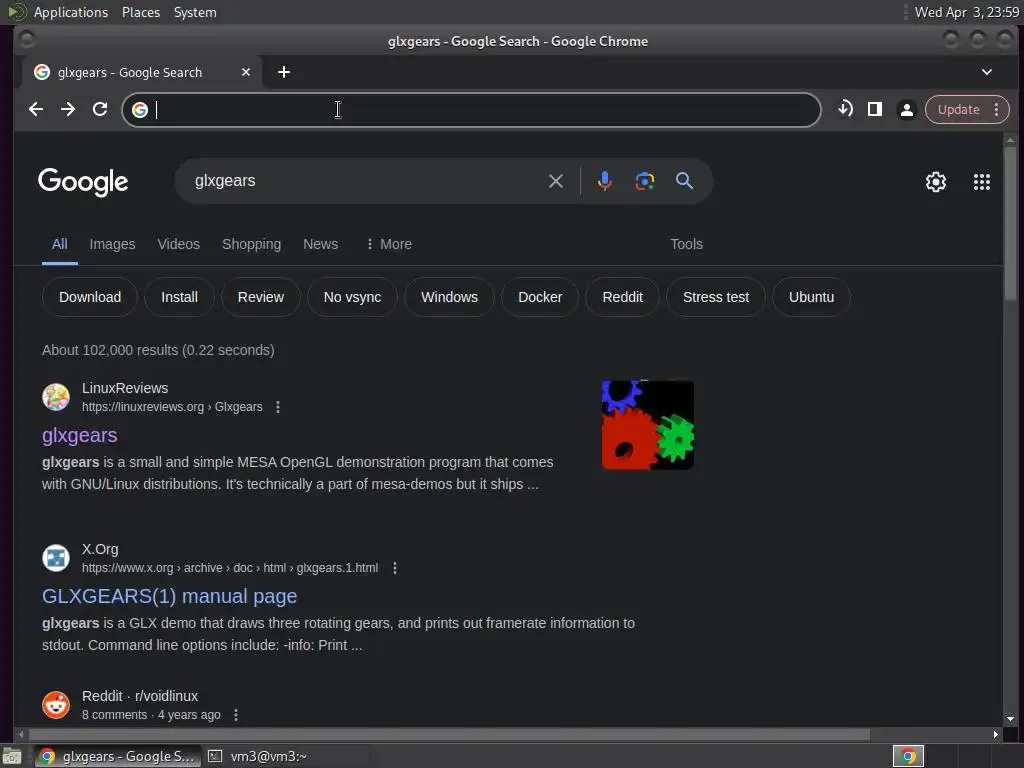Viewport: 1024px width, 768px height.
Task: Submit the search with the magnifier icon
Action: tap(684, 181)
